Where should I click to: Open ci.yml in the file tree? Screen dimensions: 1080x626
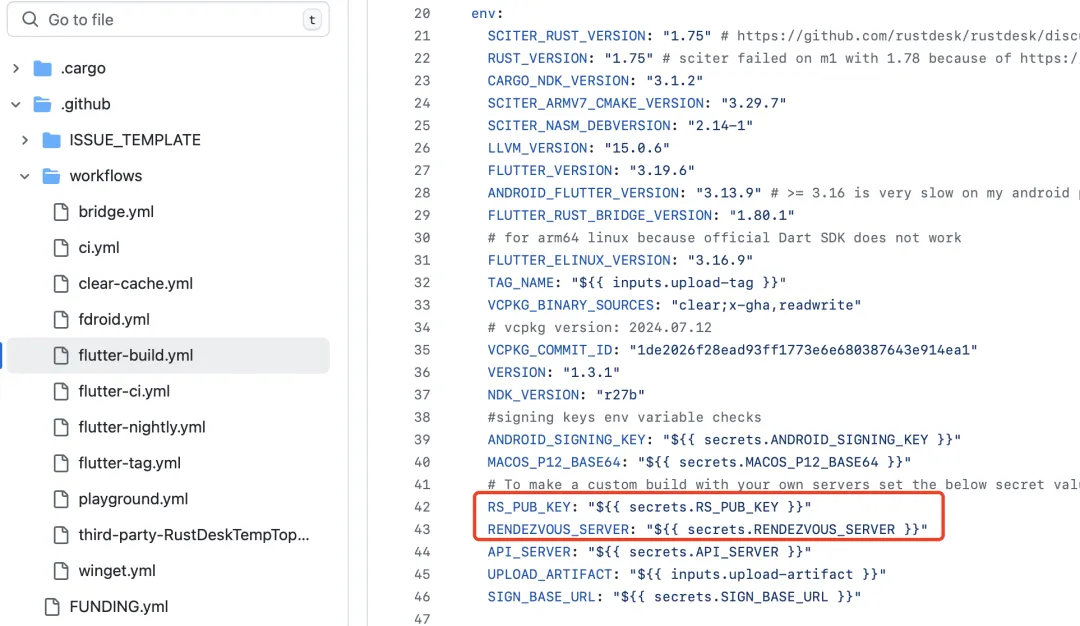coord(98,248)
